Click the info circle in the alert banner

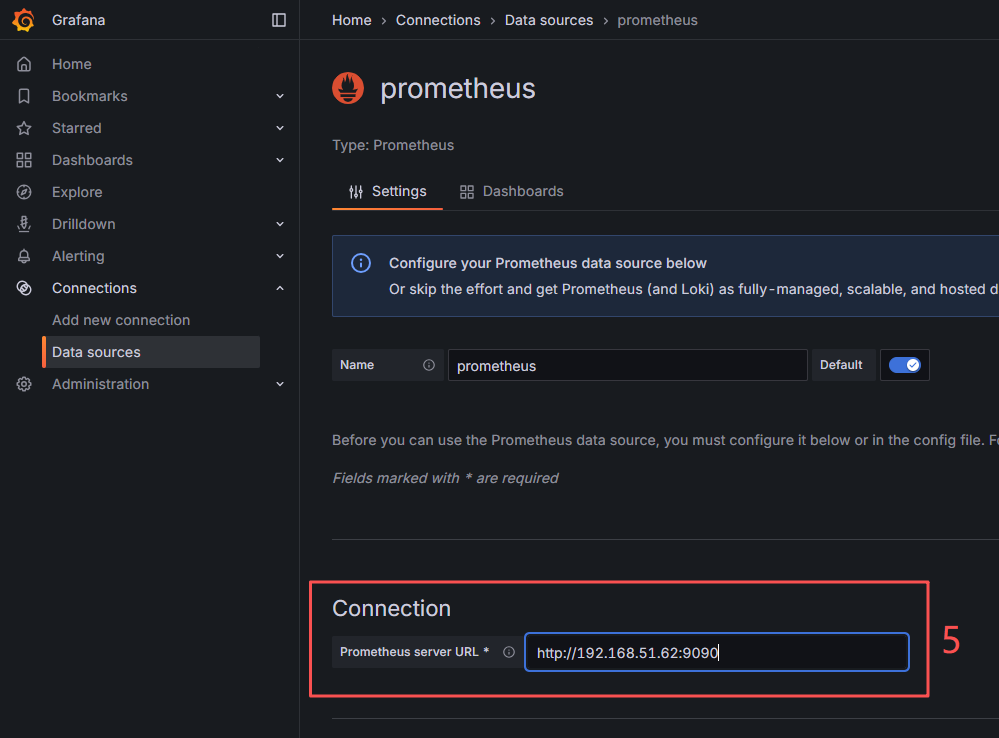(x=361, y=263)
